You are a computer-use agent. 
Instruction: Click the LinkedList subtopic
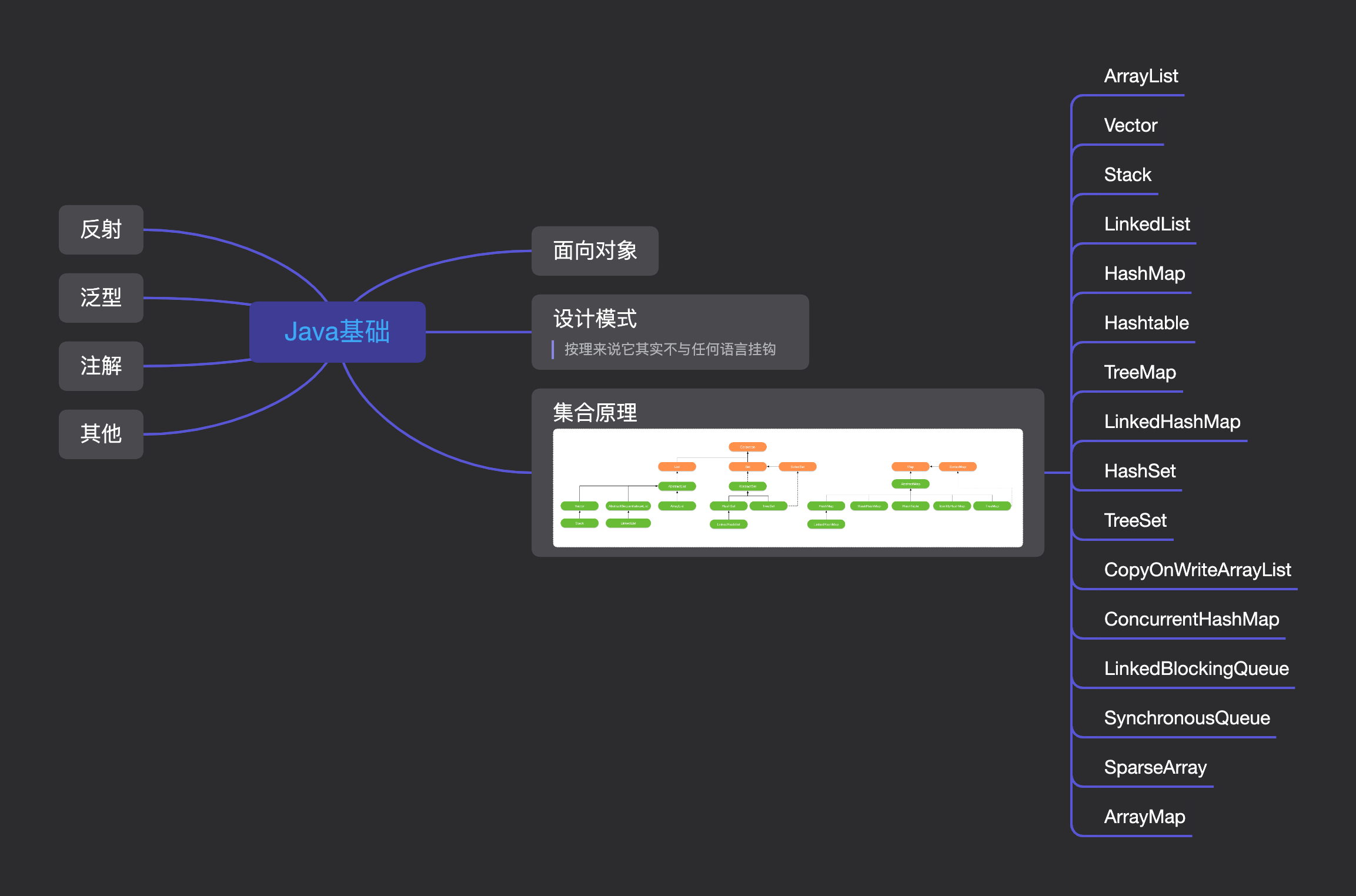click(x=1146, y=225)
